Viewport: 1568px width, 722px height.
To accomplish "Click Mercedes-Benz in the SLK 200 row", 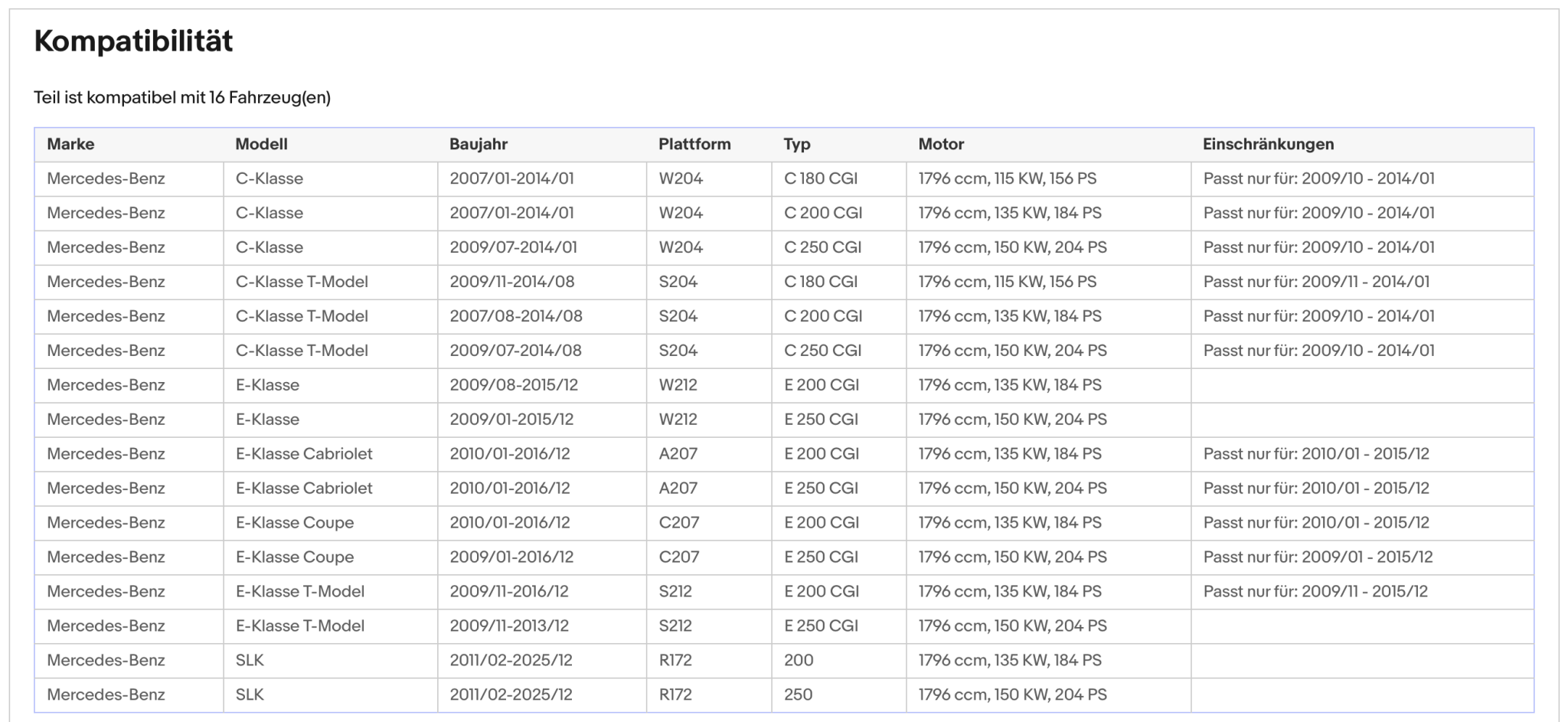I will [x=106, y=661].
